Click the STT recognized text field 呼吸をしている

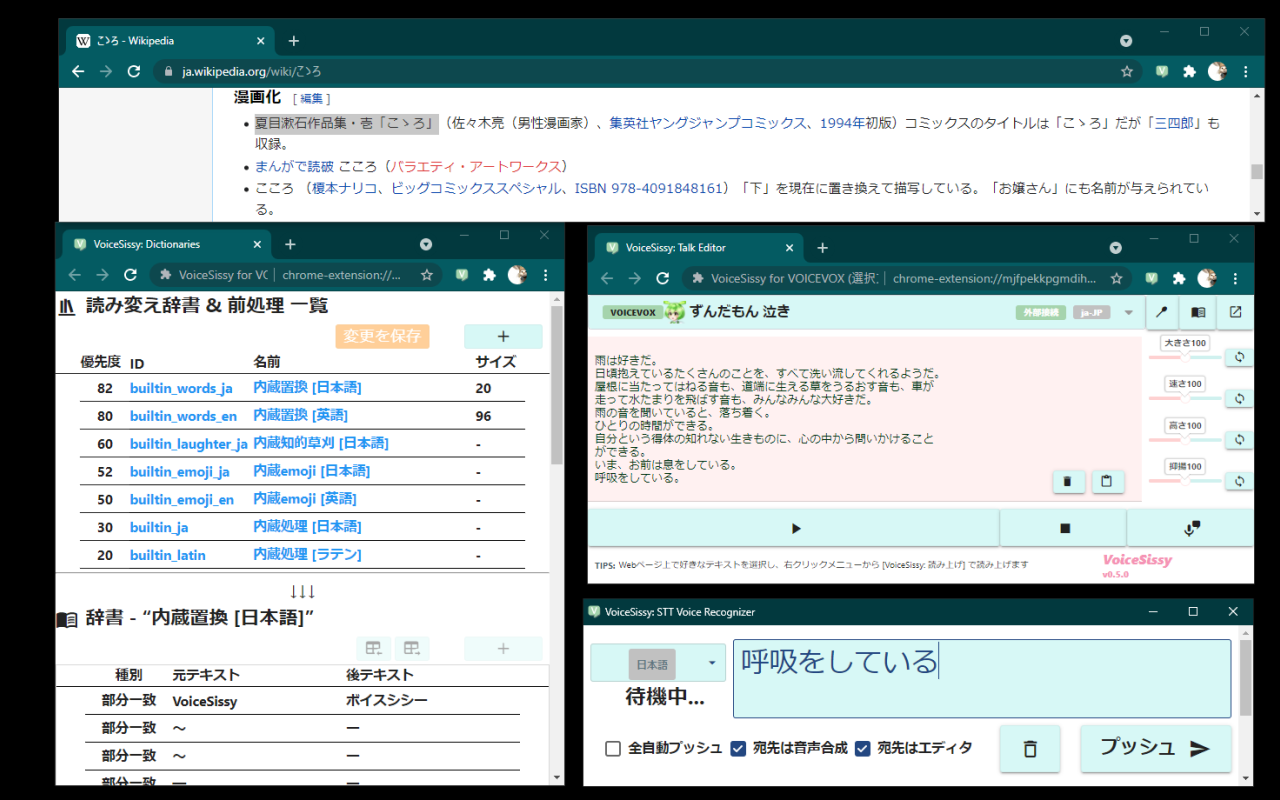(x=982, y=679)
